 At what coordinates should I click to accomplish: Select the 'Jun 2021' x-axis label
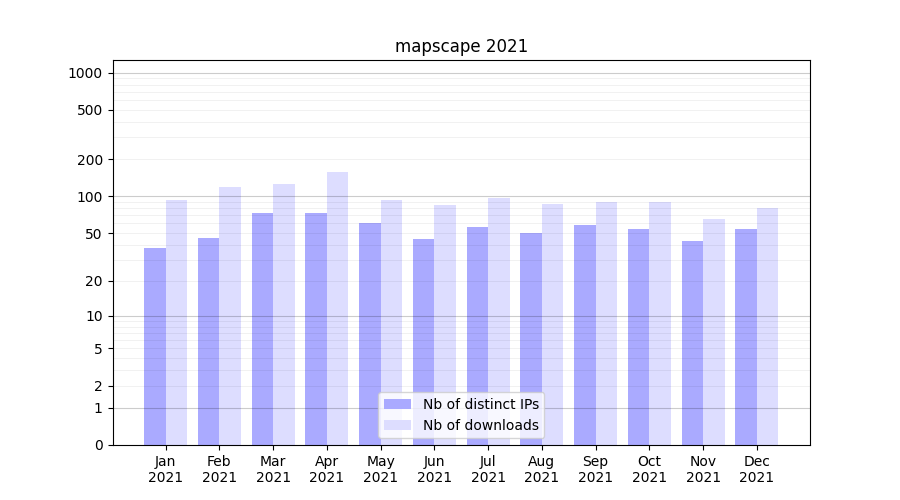click(434, 469)
